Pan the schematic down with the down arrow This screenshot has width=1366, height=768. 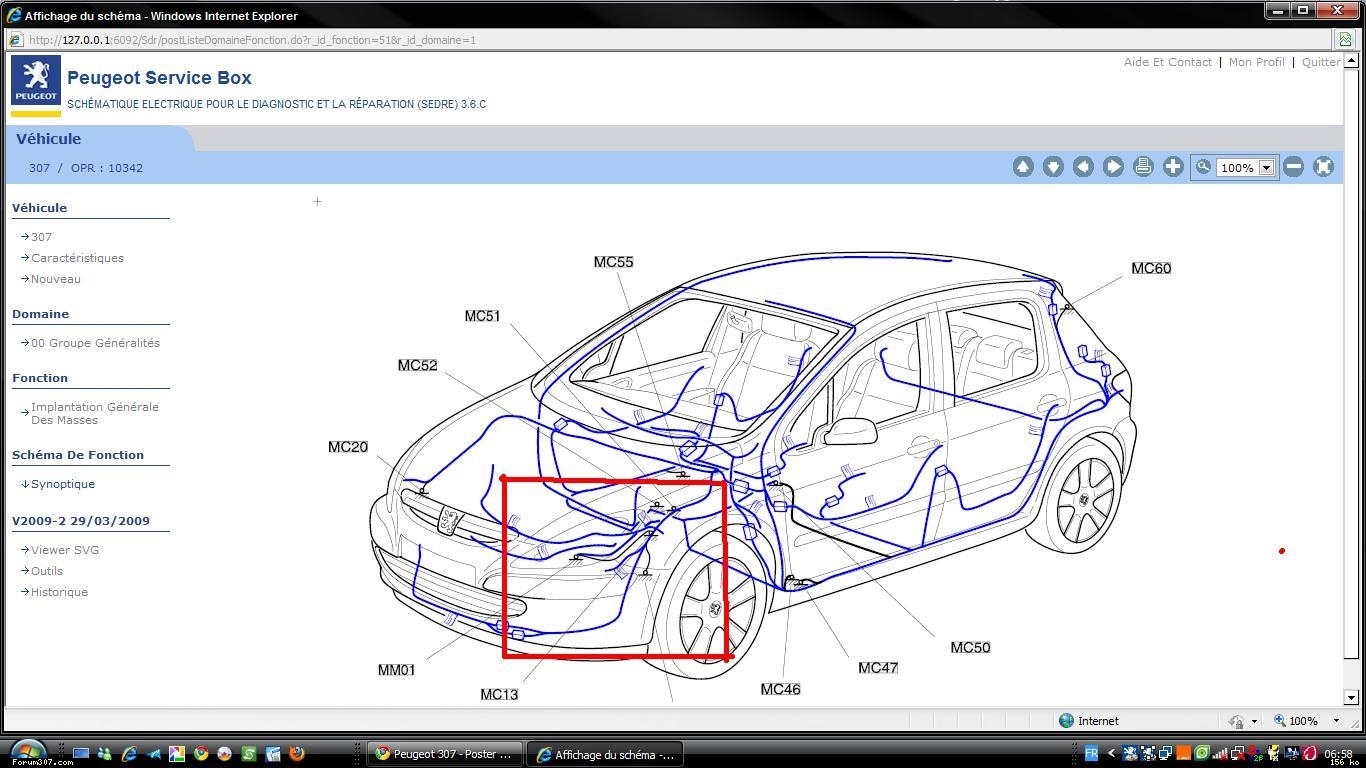pos(1052,167)
